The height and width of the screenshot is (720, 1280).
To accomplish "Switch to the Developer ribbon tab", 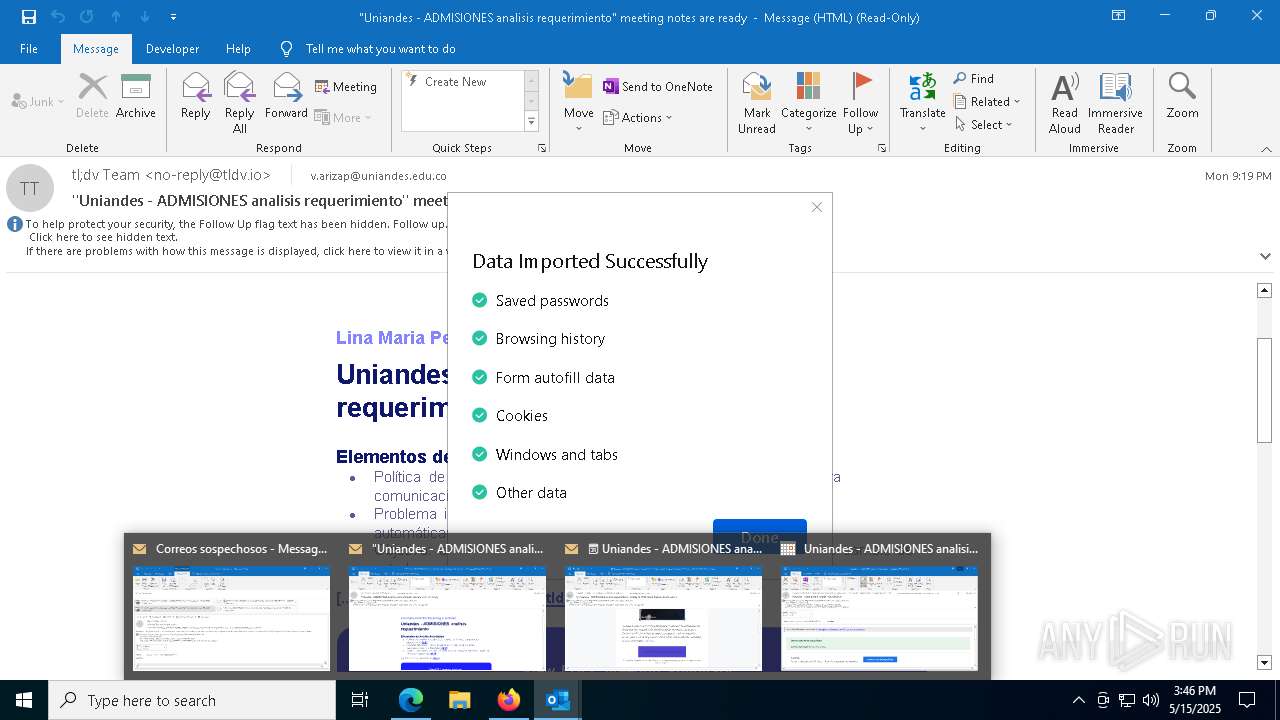I will [x=172, y=48].
